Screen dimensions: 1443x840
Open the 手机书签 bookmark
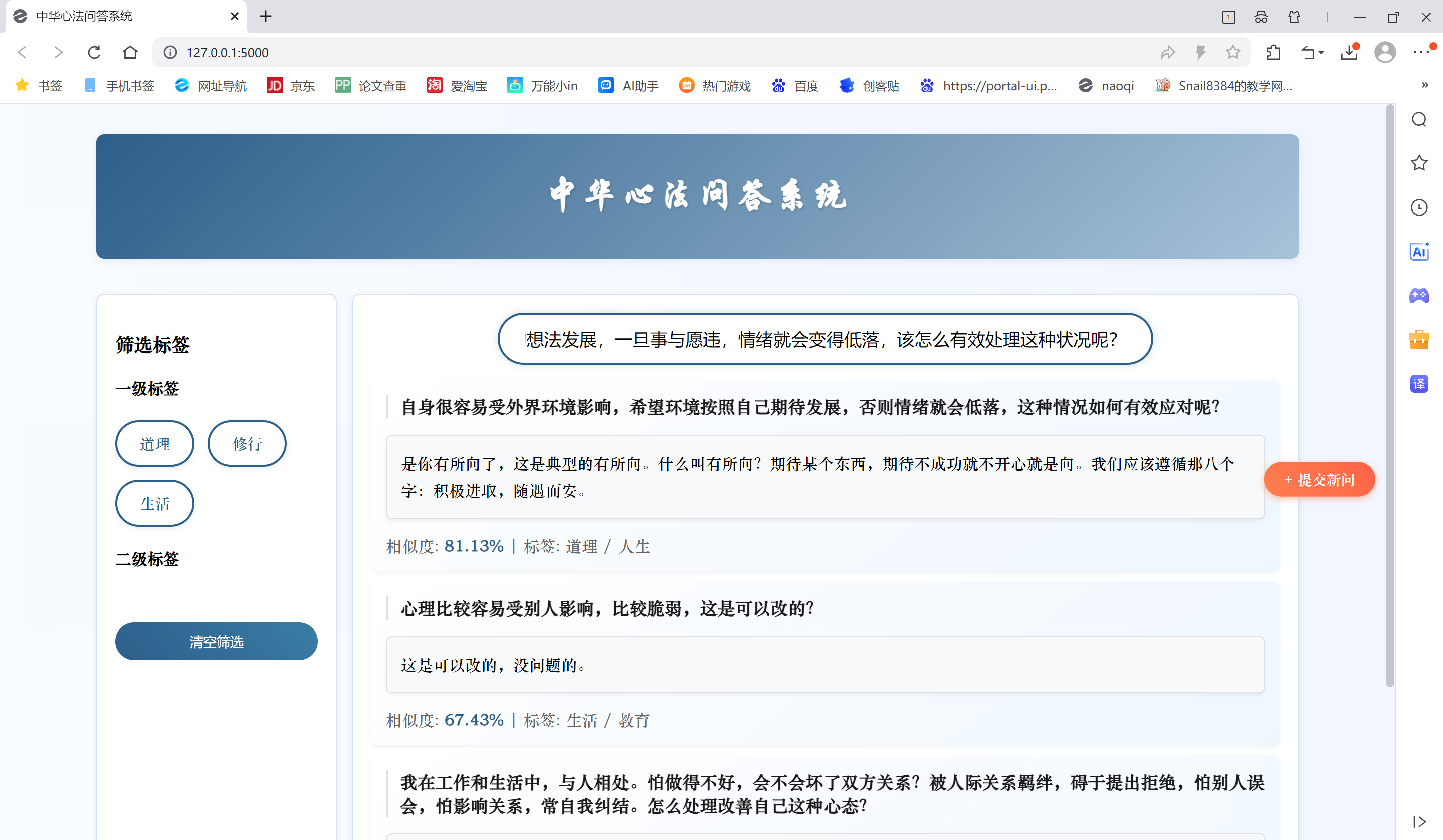[x=119, y=86]
